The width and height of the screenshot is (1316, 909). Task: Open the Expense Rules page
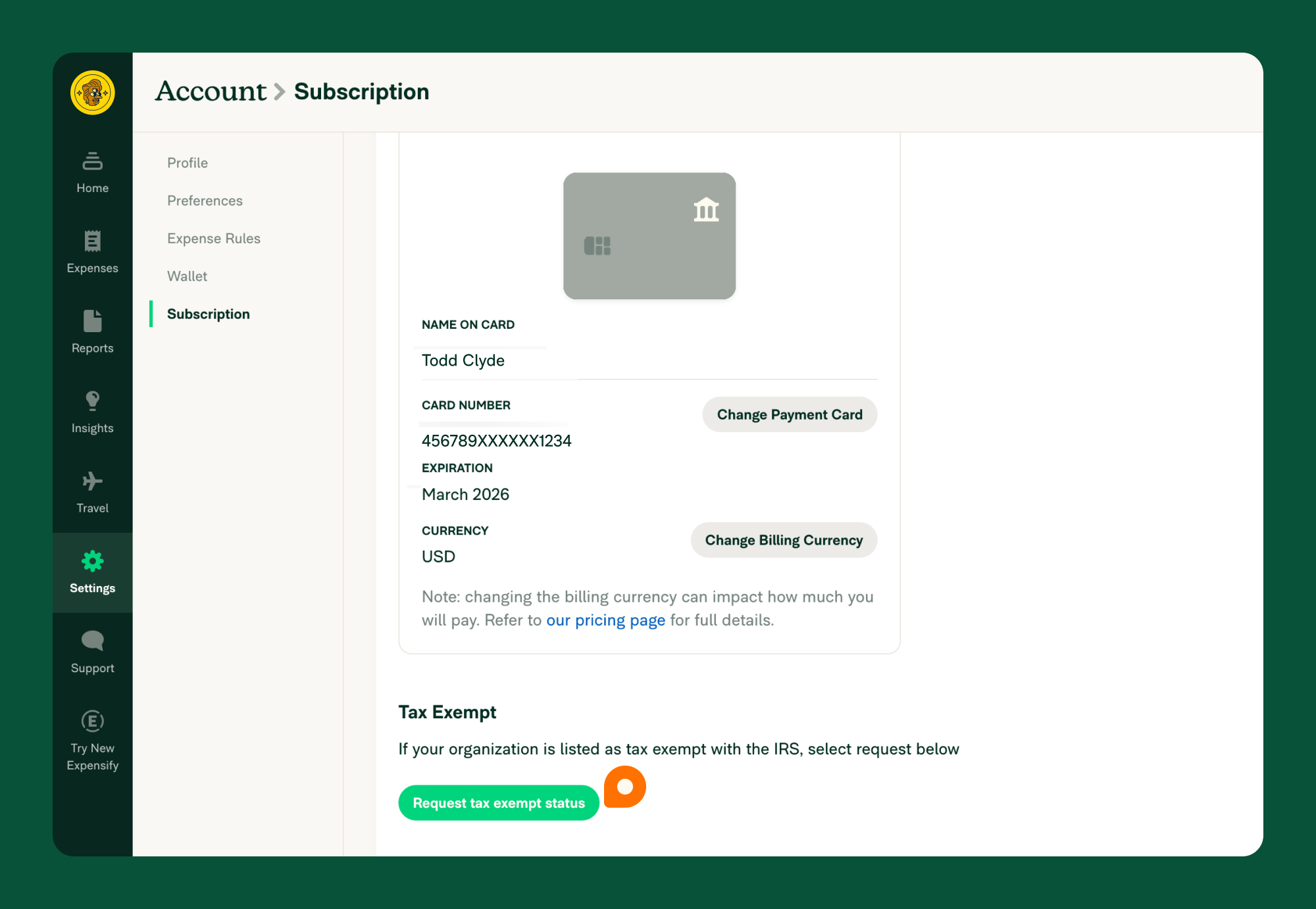(213, 238)
